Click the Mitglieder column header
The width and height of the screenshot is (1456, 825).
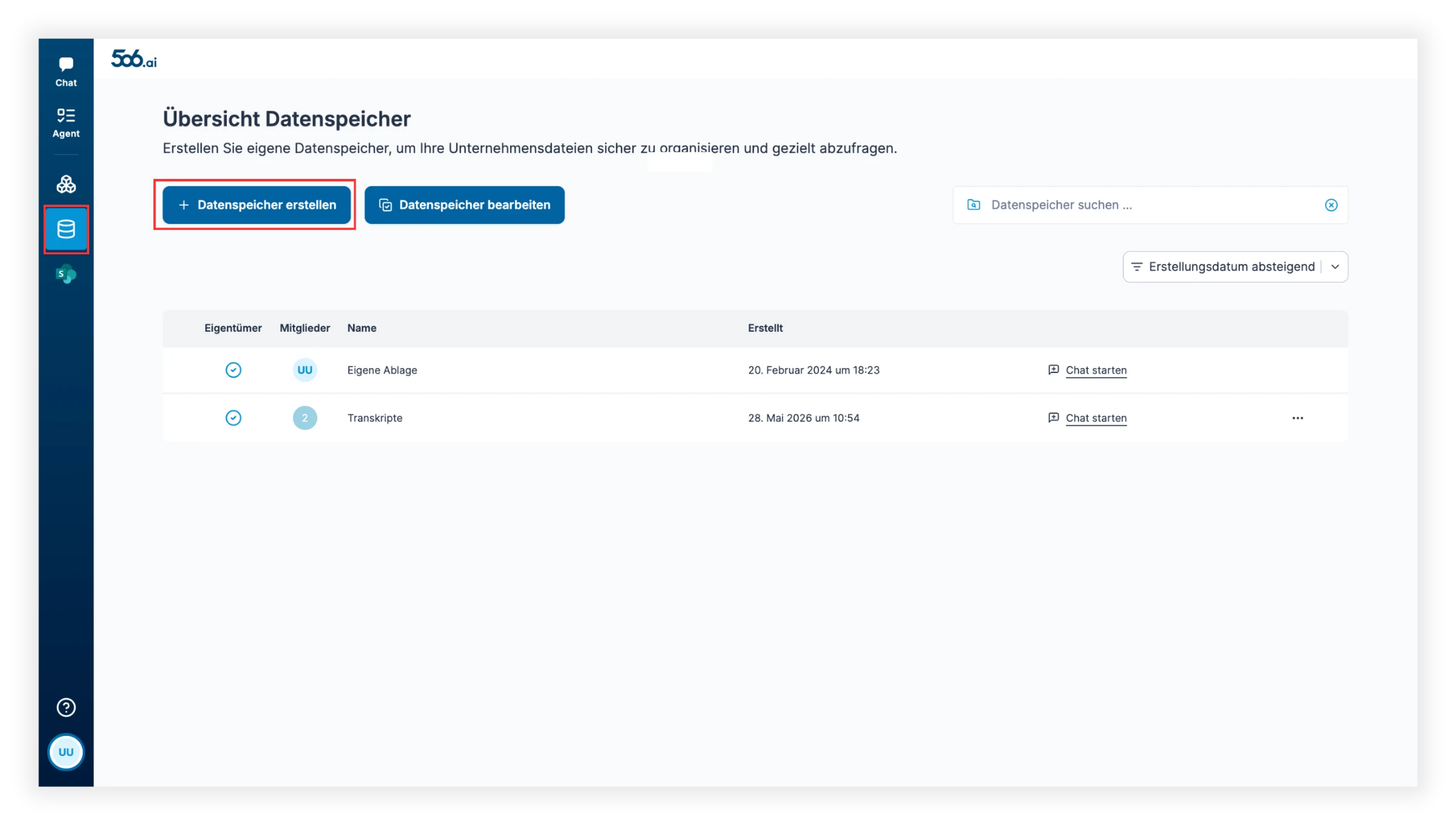point(305,328)
